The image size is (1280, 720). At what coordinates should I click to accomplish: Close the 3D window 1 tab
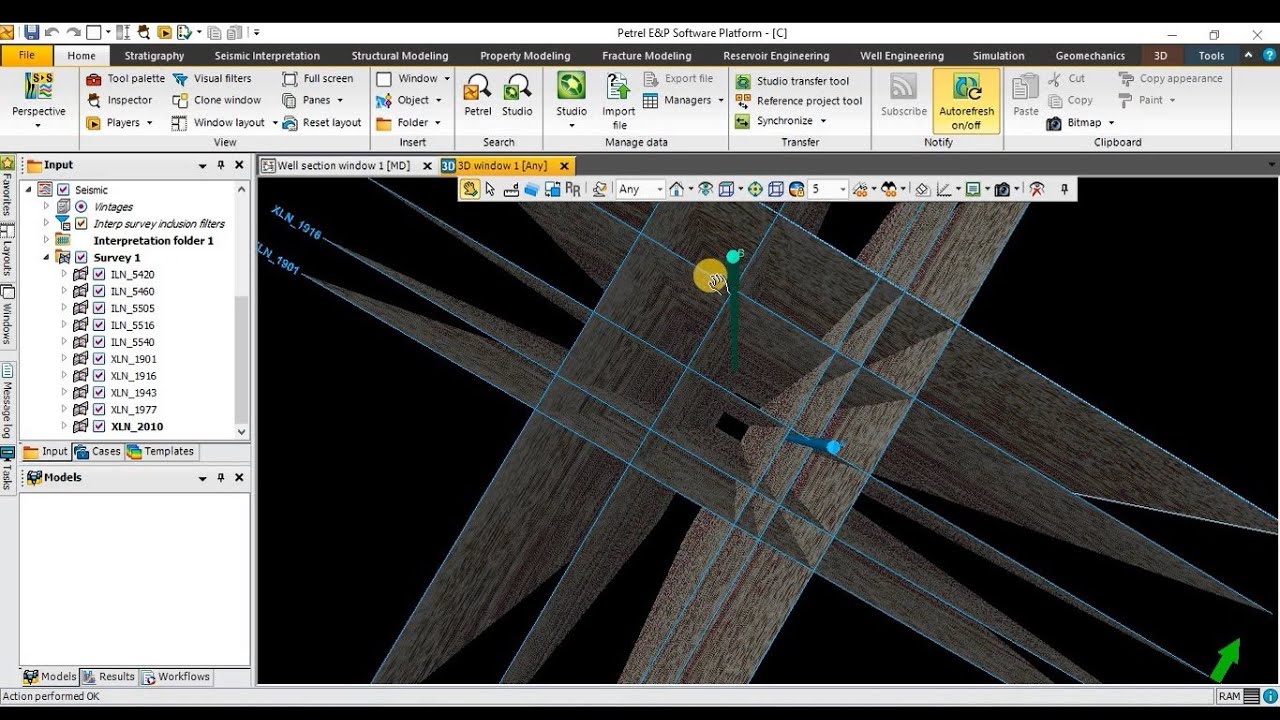564,166
